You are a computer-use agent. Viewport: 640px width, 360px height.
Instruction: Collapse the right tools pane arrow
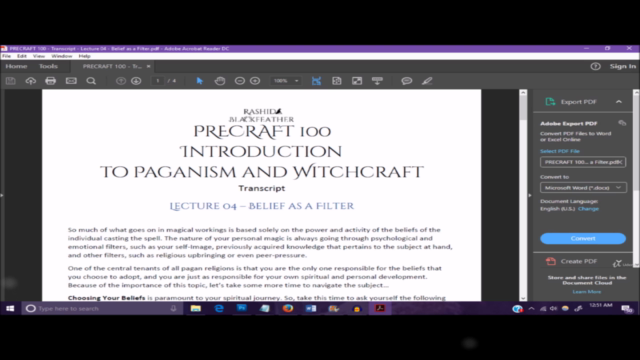pyautogui.click(x=530, y=195)
